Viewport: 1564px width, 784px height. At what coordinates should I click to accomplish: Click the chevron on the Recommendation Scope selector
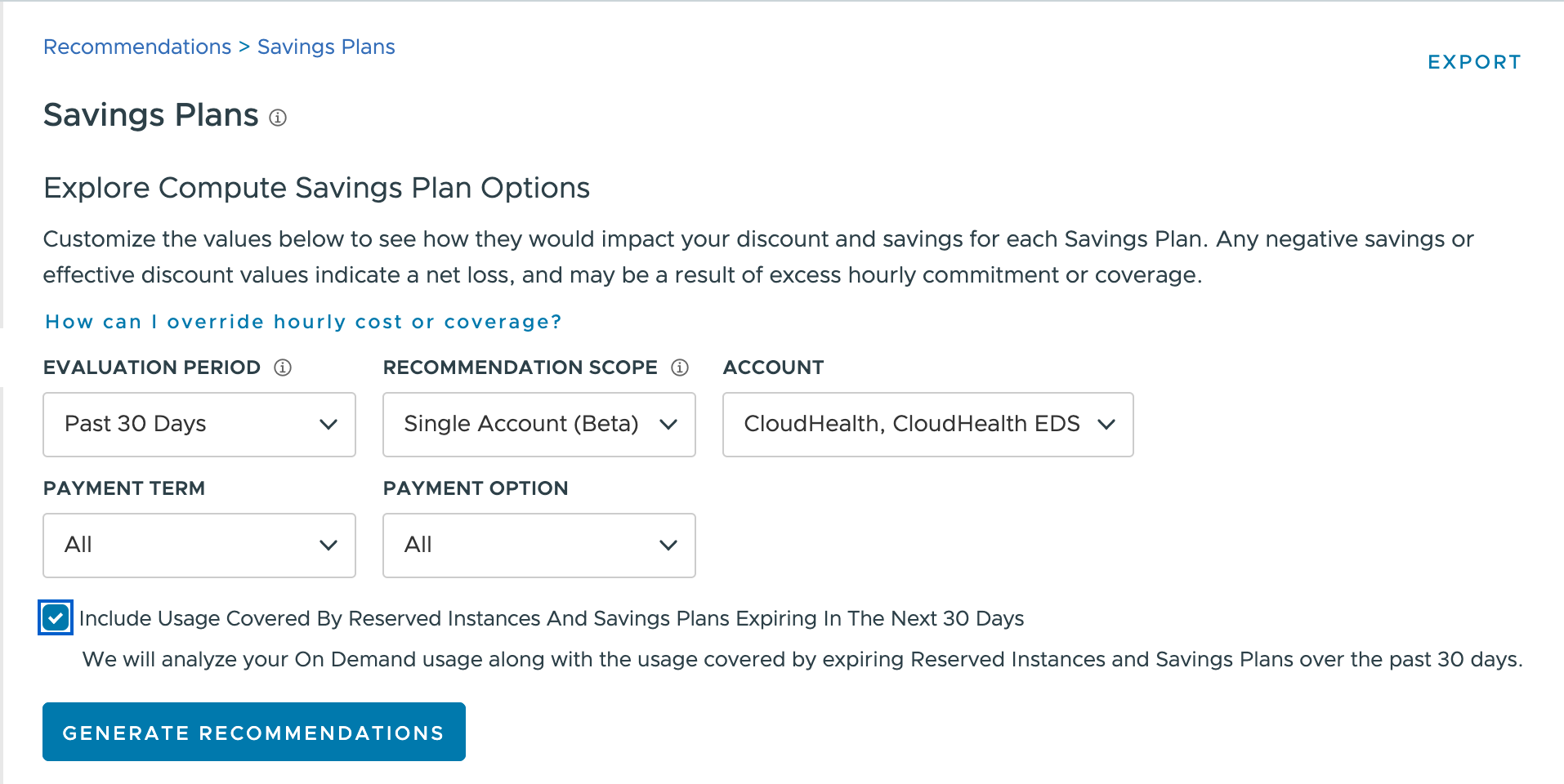pos(668,424)
